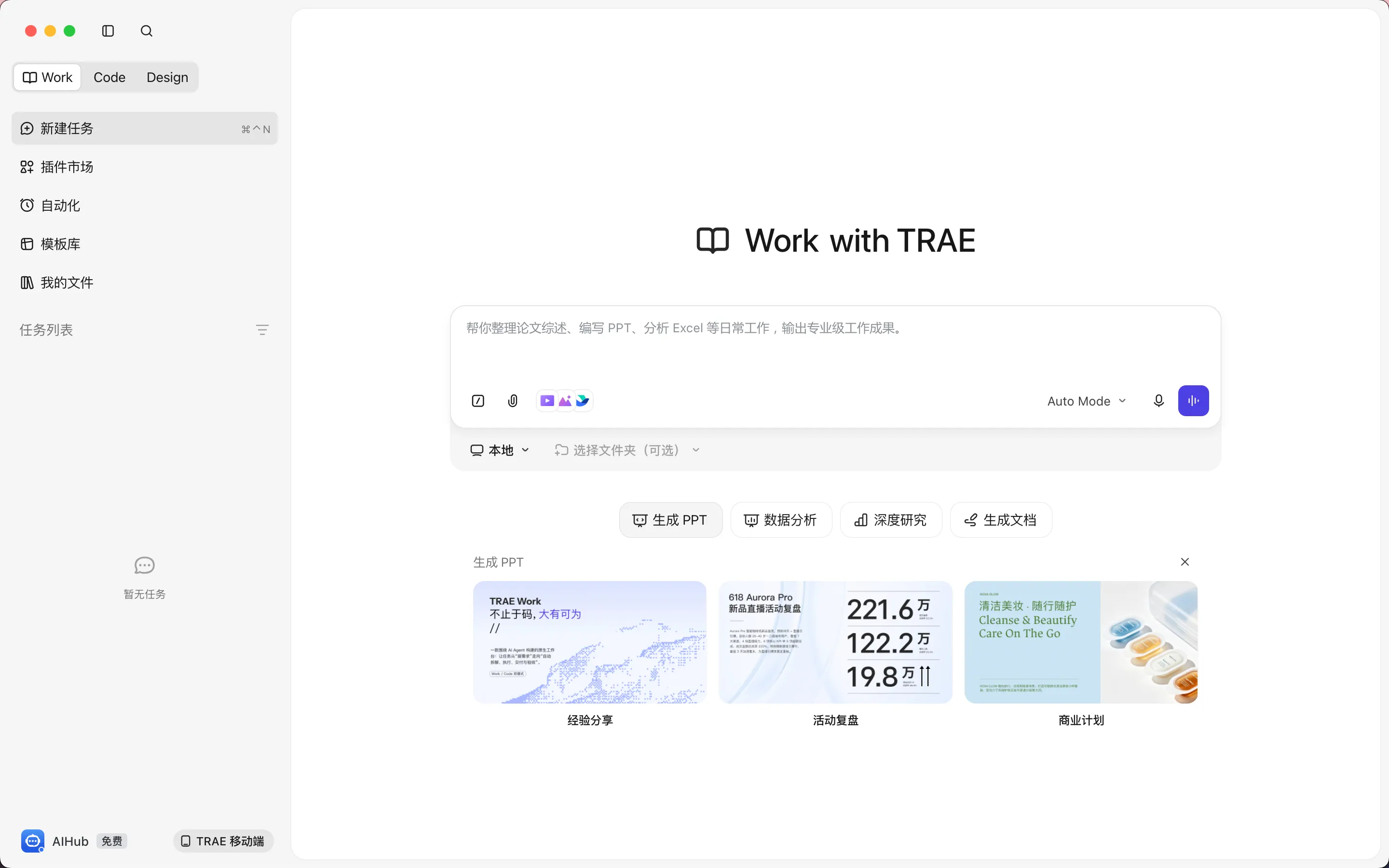
Task: Click the slash command icon
Action: 478,401
